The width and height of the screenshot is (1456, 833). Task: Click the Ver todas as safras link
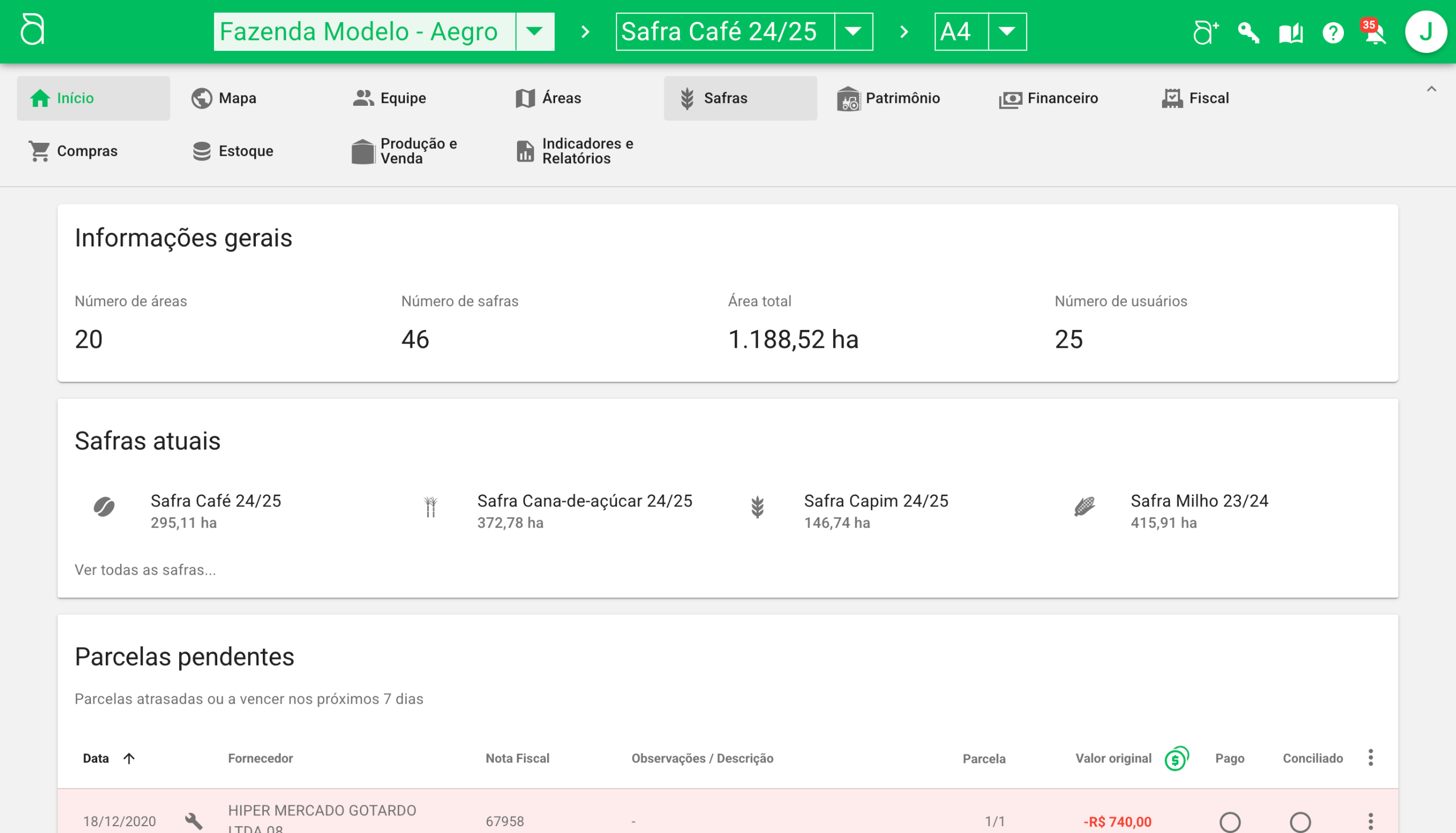click(145, 570)
